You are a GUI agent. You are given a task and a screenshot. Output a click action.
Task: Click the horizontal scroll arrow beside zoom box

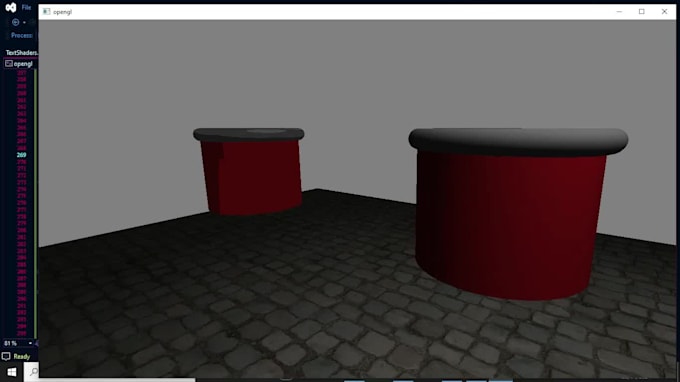click(36, 343)
